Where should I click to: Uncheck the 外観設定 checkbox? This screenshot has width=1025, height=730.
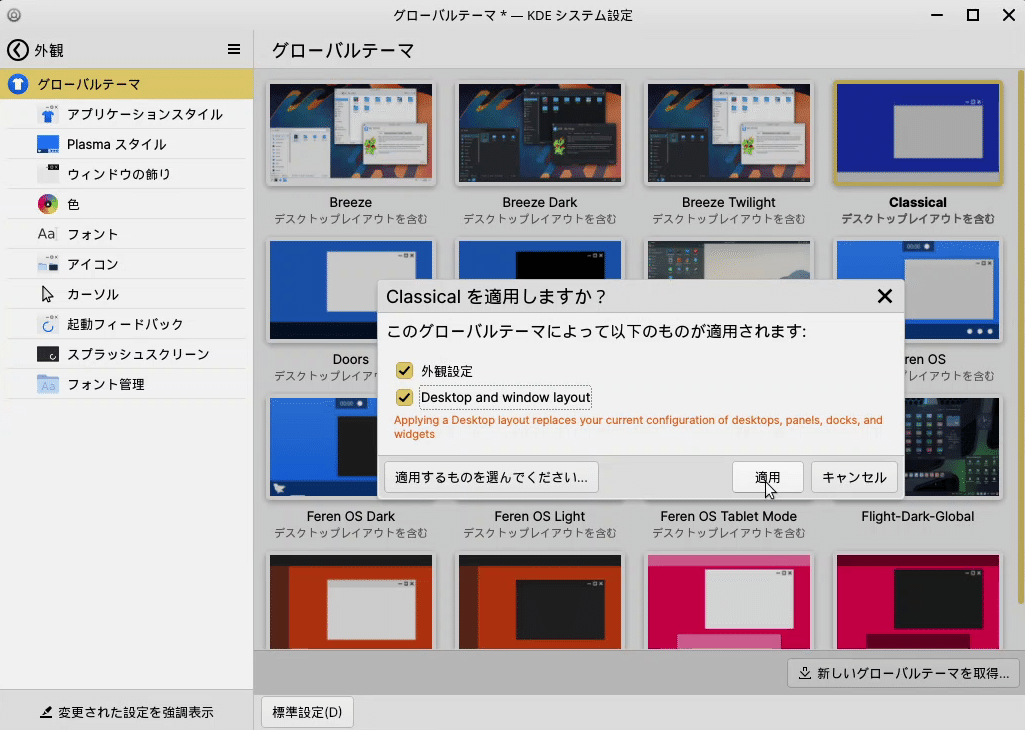coord(404,371)
